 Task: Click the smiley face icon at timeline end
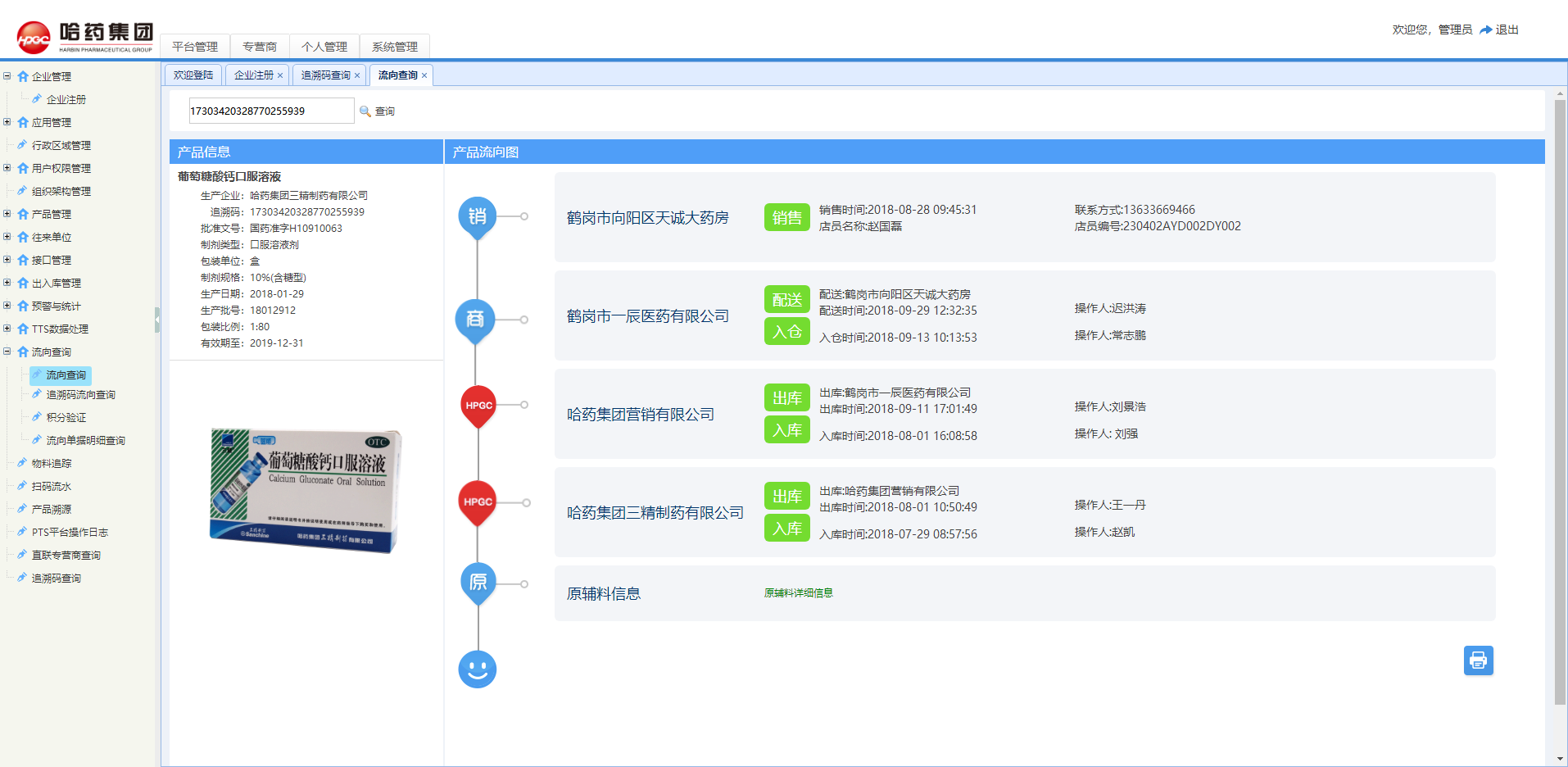(478, 669)
